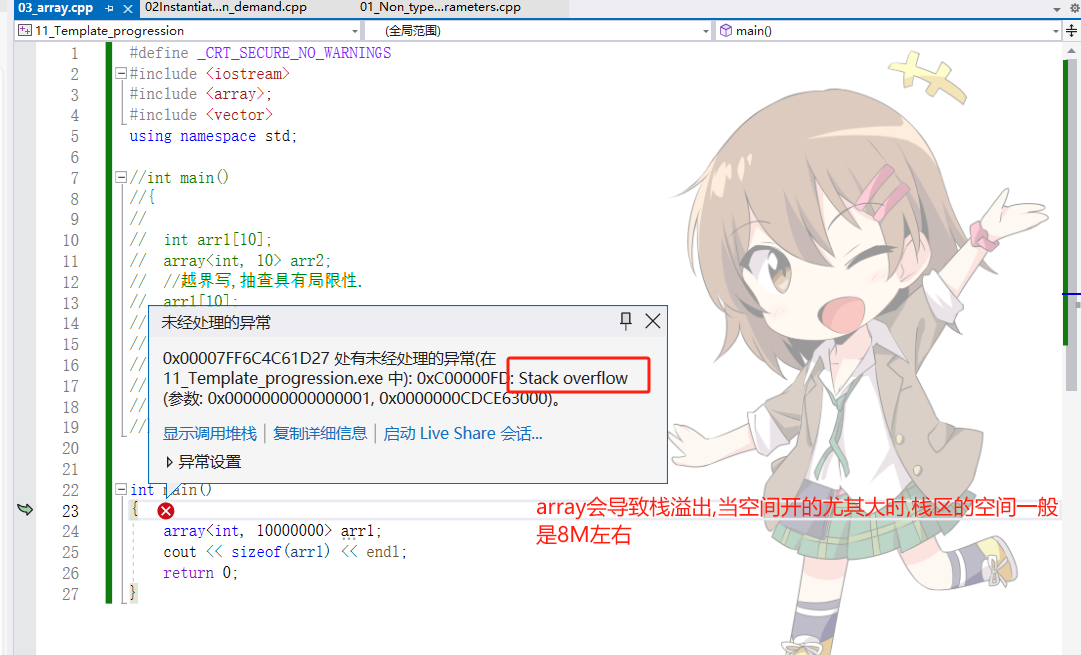Click the main() cube icon
The image size is (1081, 655).
click(x=726, y=30)
